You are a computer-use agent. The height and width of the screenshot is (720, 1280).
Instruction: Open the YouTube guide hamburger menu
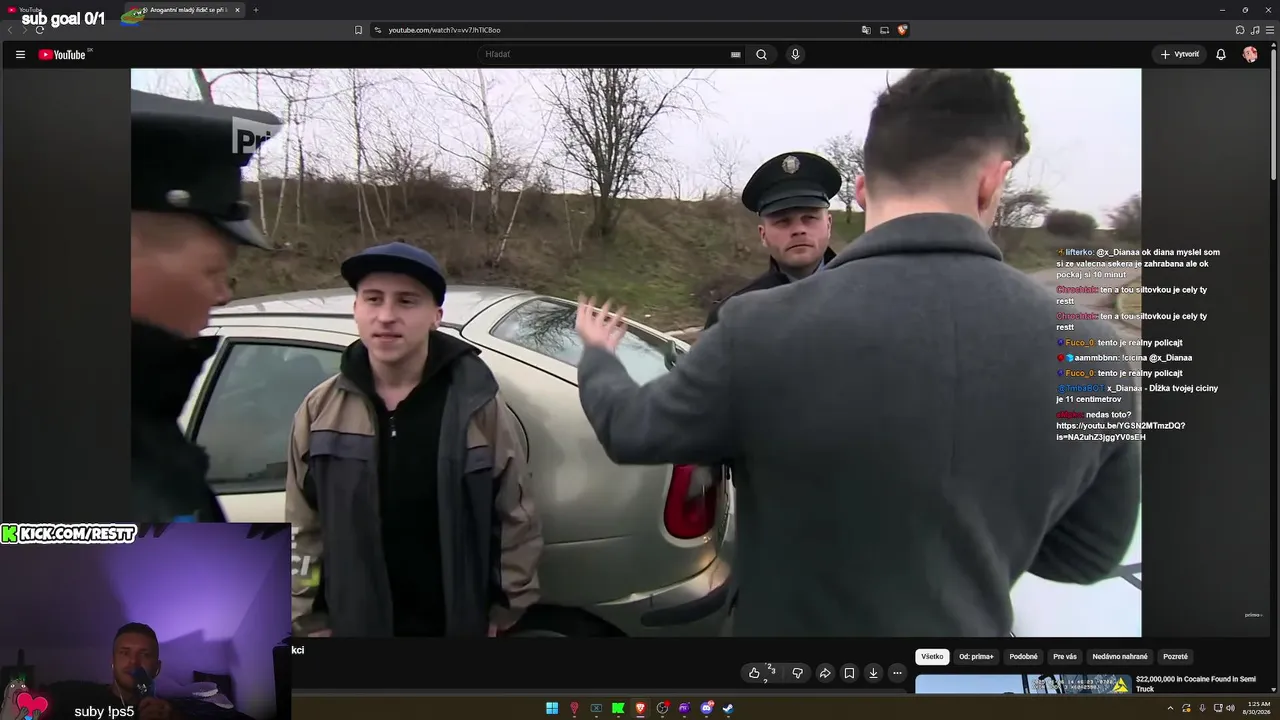click(x=20, y=54)
